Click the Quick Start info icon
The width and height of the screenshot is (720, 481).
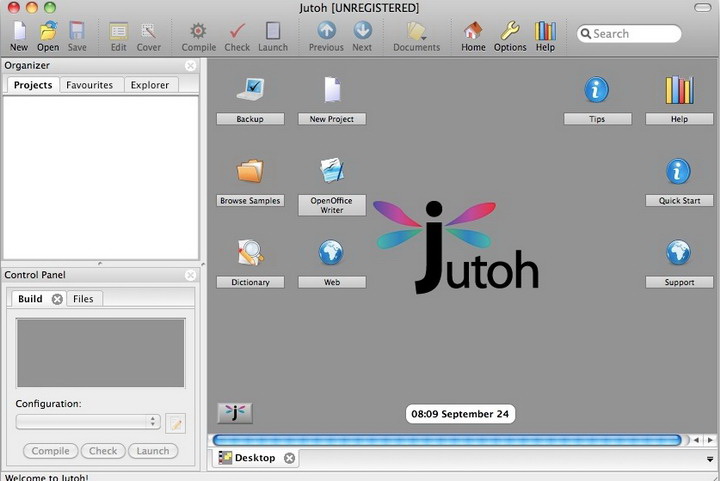(678, 171)
